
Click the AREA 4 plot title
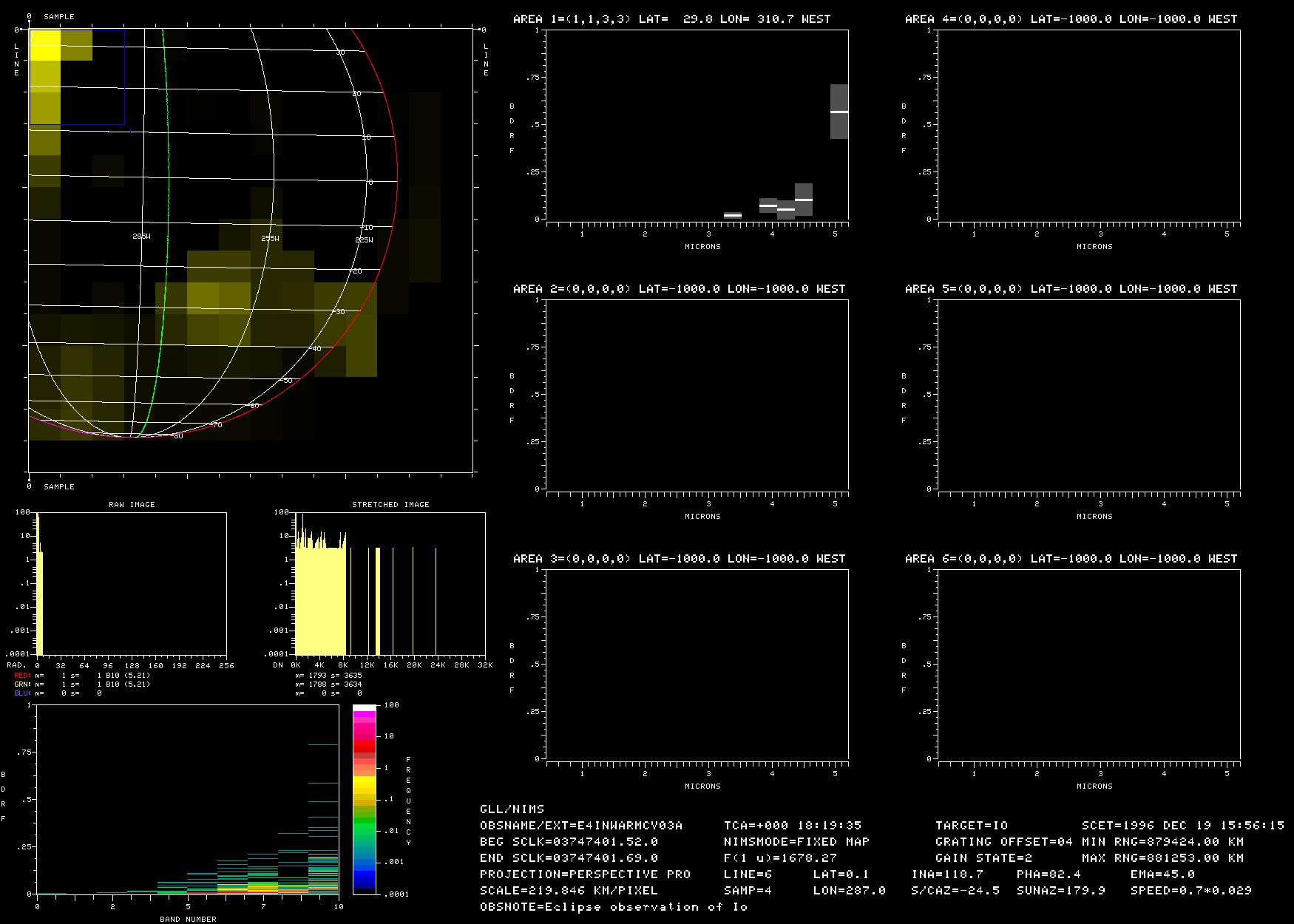(x=1071, y=19)
